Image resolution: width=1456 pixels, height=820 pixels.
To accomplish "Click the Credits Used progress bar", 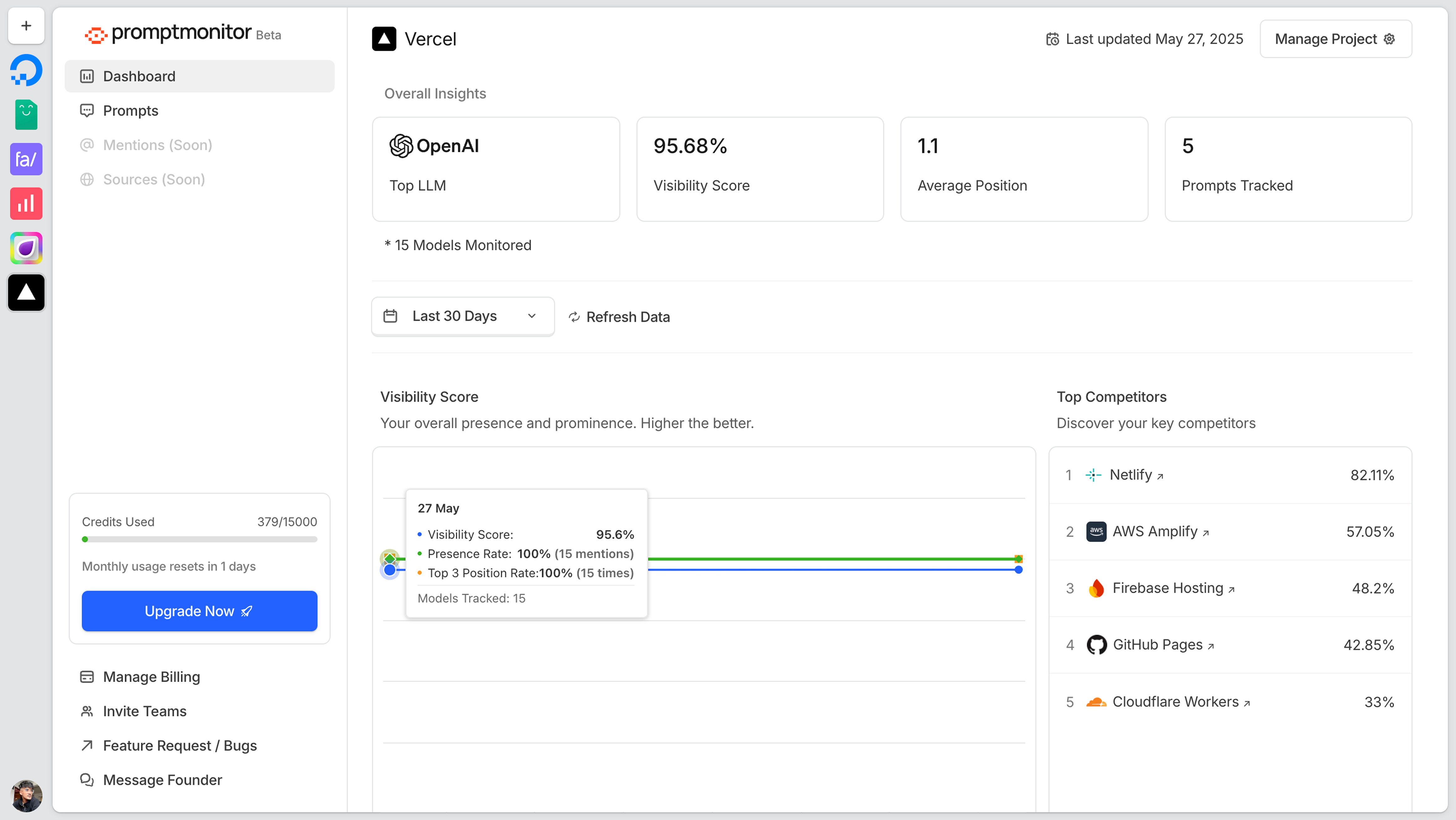I will pyautogui.click(x=199, y=539).
